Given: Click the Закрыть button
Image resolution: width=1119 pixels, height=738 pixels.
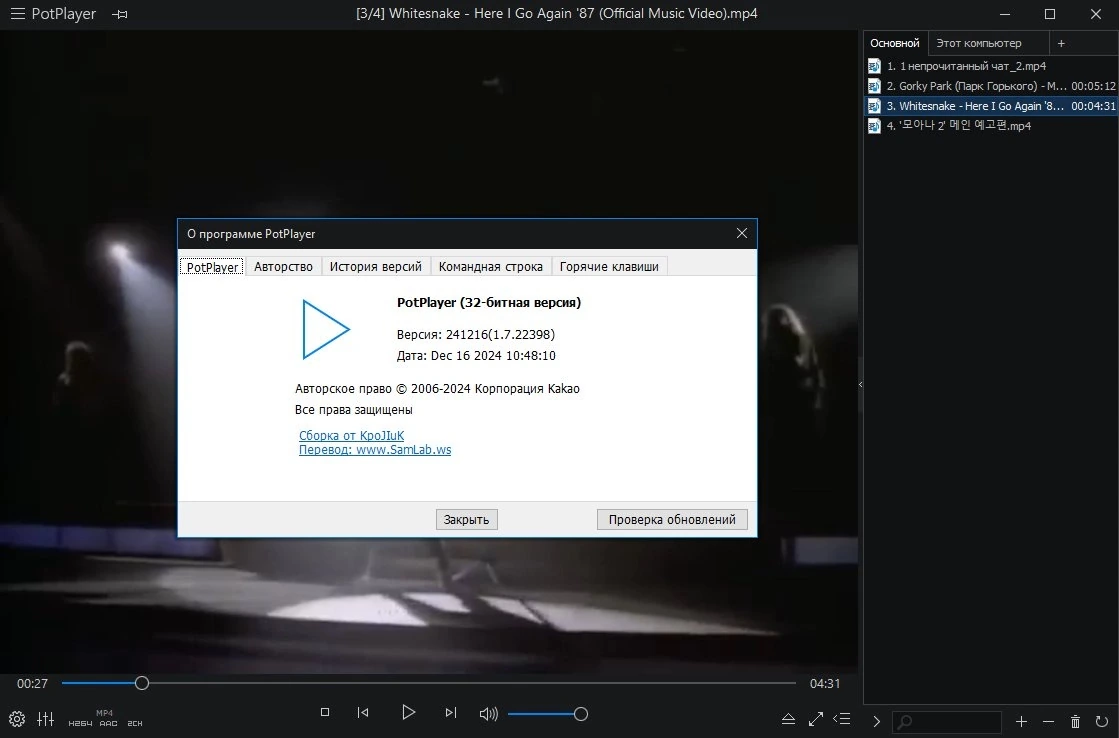Looking at the screenshot, I should (466, 520).
